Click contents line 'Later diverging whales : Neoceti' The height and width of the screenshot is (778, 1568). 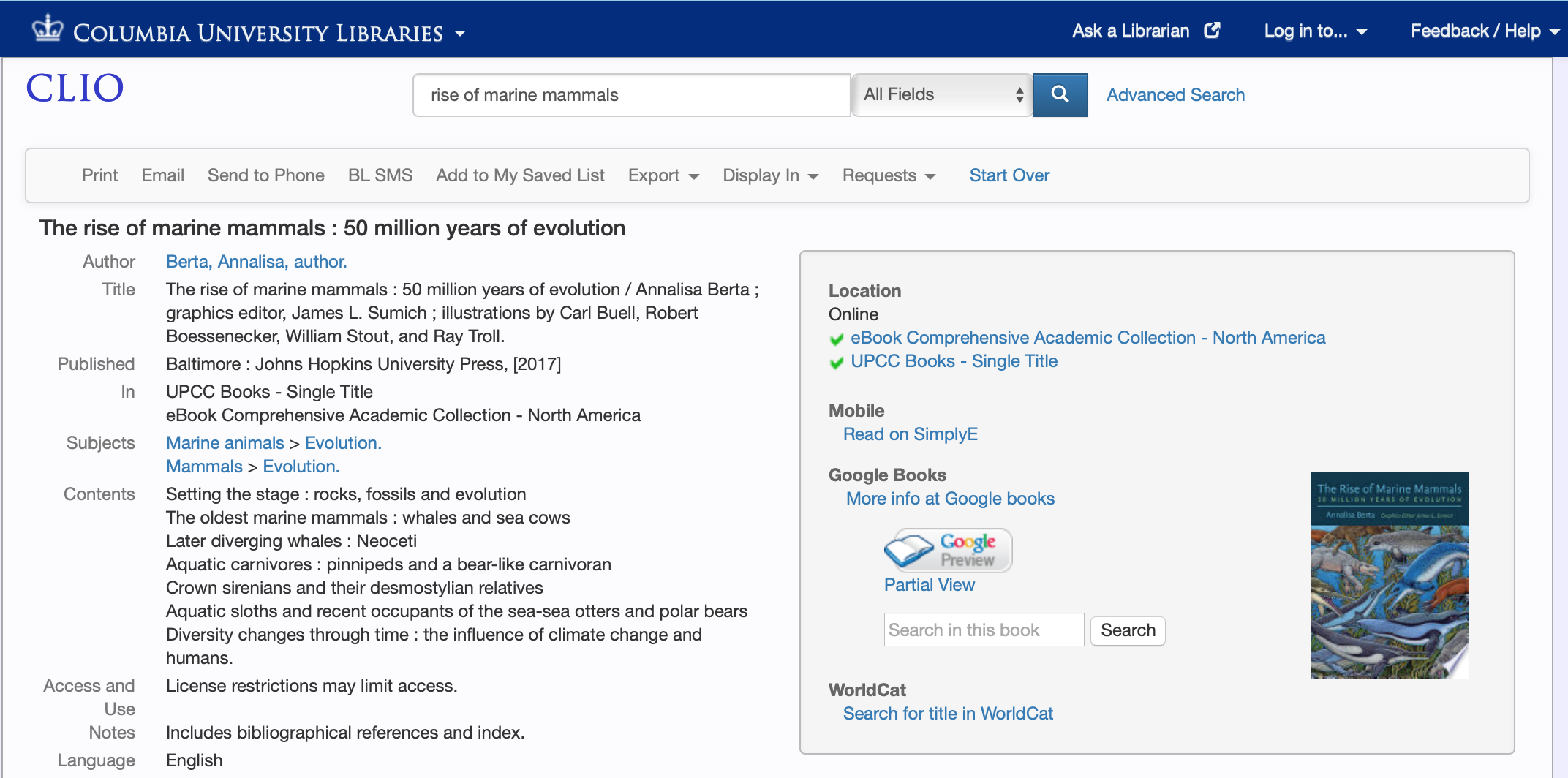pyautogui.click(x=291, y=541)
